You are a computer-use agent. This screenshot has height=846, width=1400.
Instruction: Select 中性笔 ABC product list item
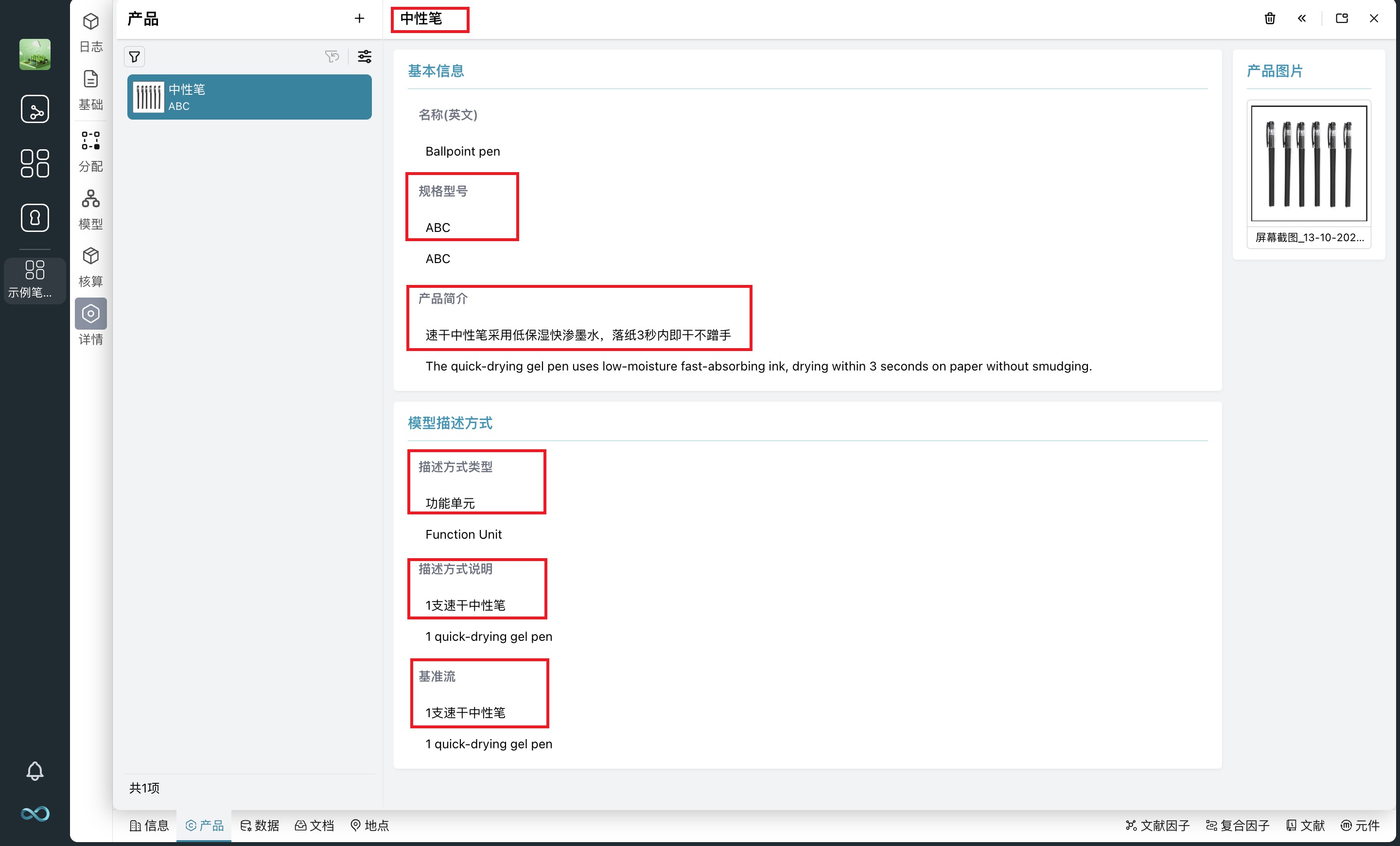tap(249, 97)
